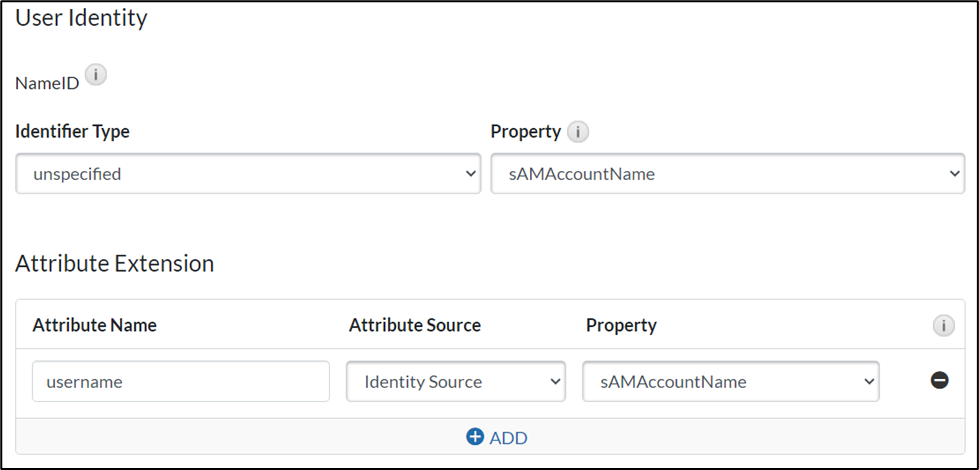Click the username Attribute Name text field
979x470 pixels.
(181, 381)
